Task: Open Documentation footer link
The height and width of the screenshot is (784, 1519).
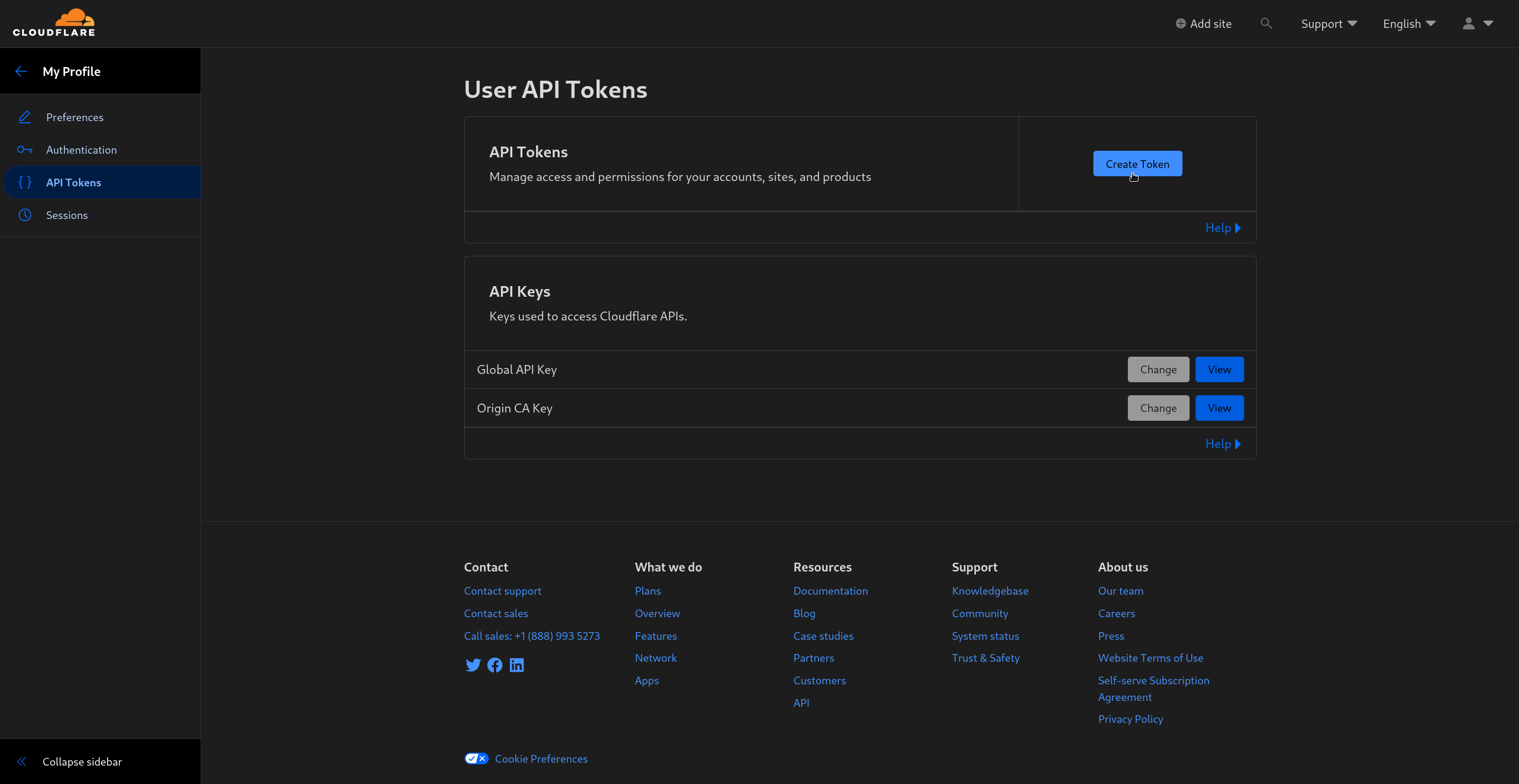Action: [x=830, y=591]
